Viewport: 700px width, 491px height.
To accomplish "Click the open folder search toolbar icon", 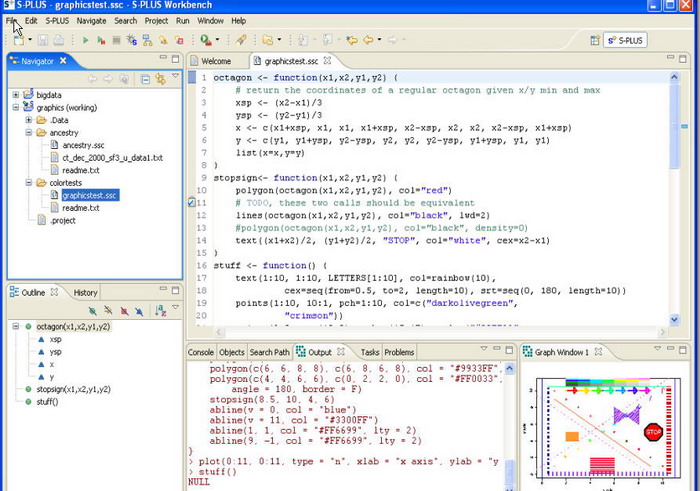I will click(x=268, y=40).
